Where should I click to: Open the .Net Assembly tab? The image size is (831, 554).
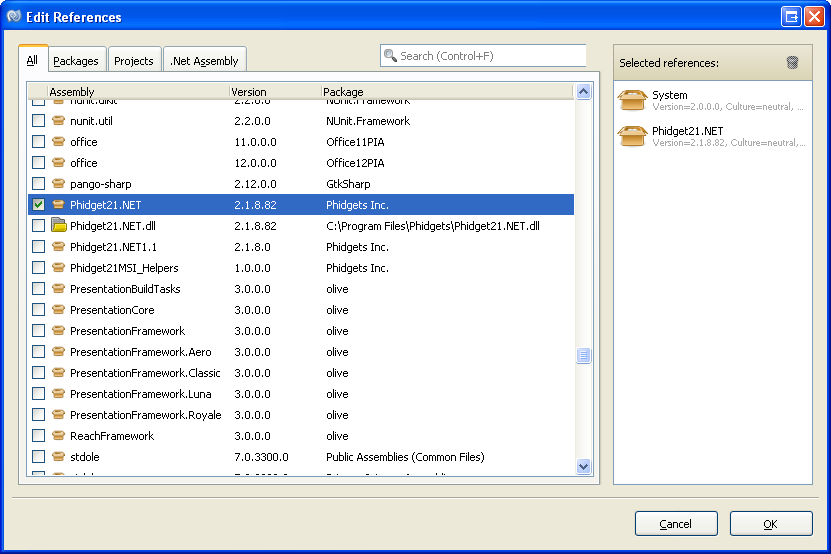point(205,60)
